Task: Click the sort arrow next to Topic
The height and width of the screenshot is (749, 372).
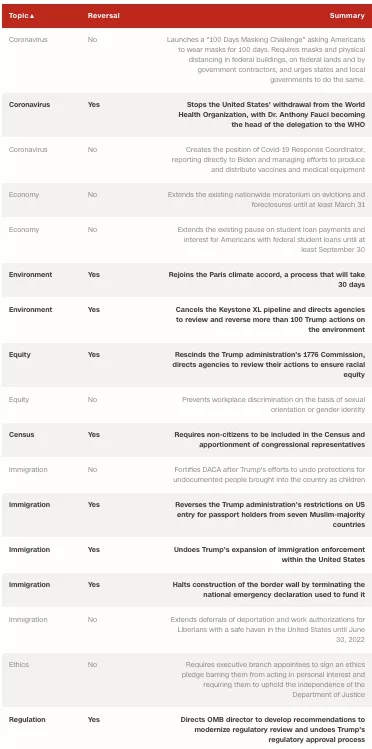Action: click(32, 16)
